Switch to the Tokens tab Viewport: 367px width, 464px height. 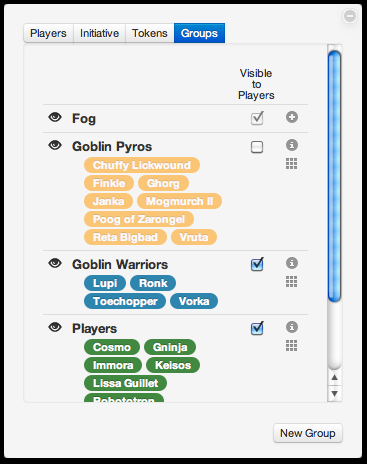click(150, 33)
